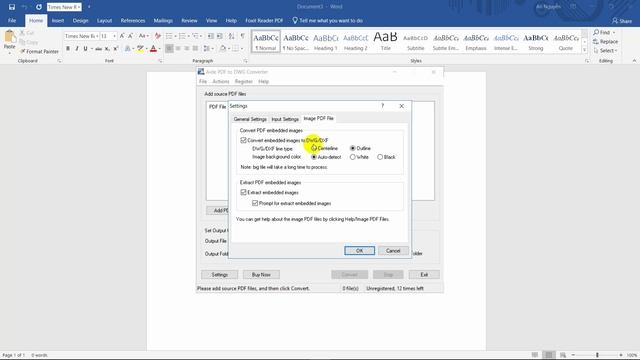Apply subscript formatting
Viewport: 640px width, 360px height.
(107, 49)
